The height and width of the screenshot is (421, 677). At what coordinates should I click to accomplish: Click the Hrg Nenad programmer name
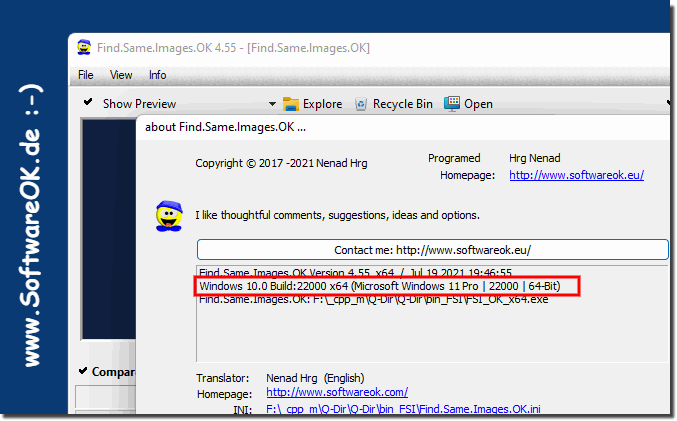(535, 158)
